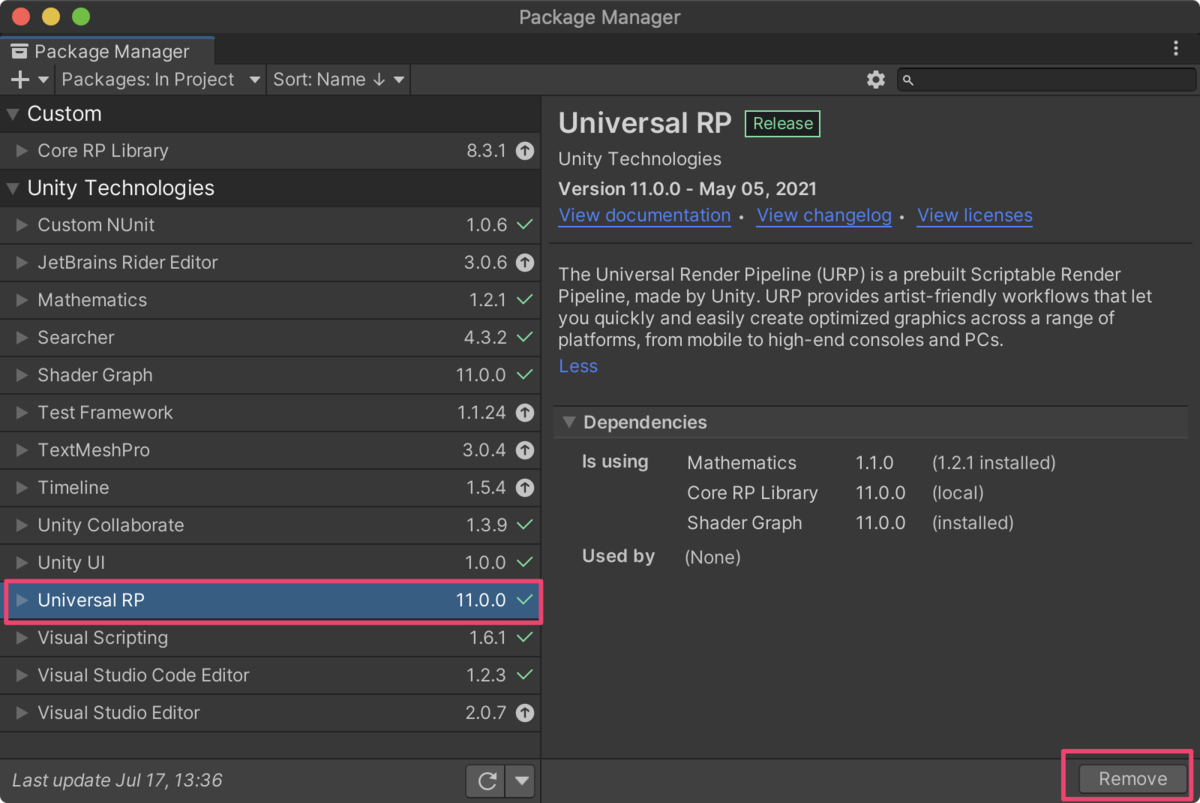
Task: Open the Sort: Name dropdown
Action: click(x=339, y=80)
